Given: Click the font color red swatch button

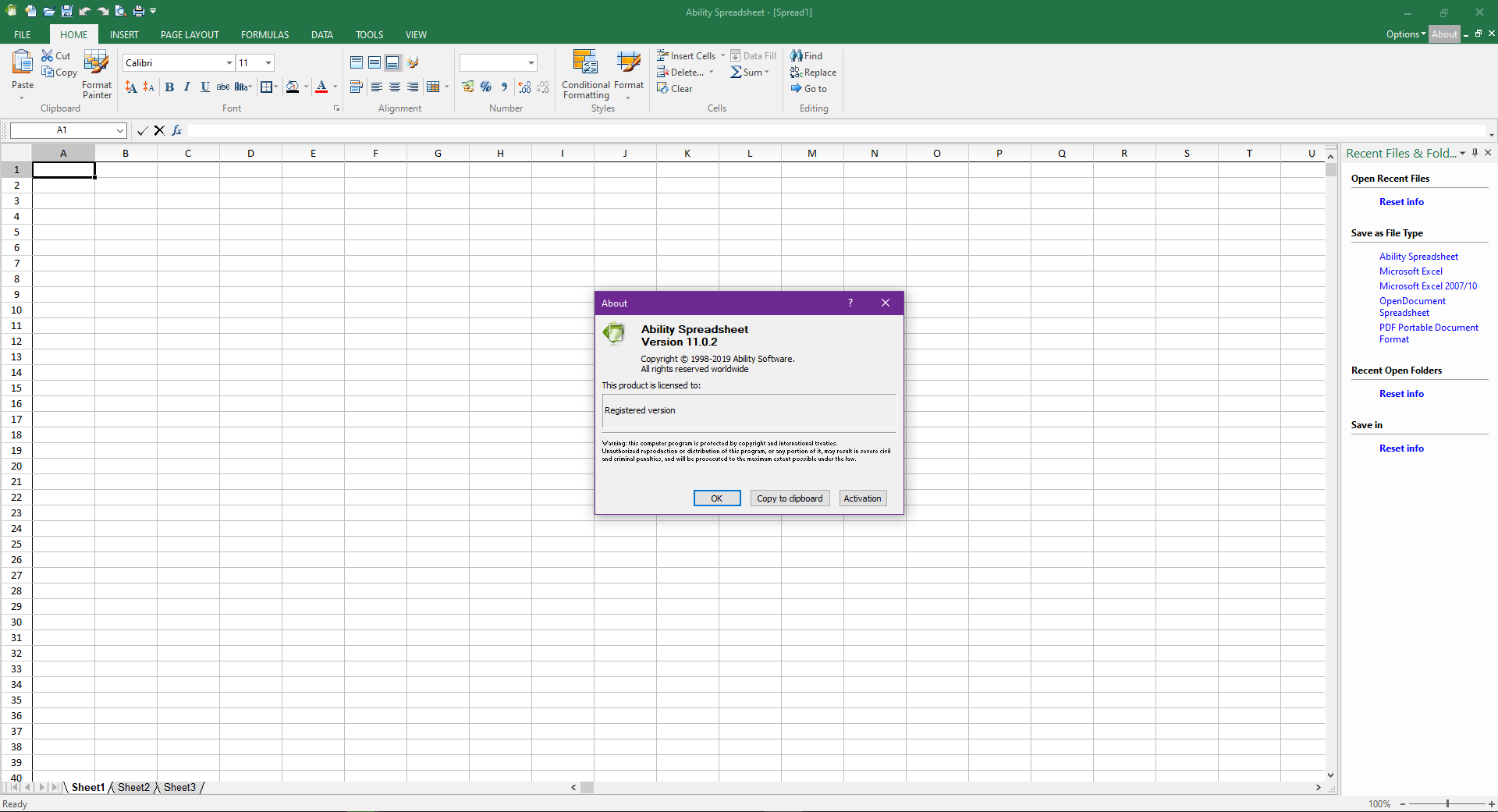Looking at the screenshot, I should tap(321, 87).
